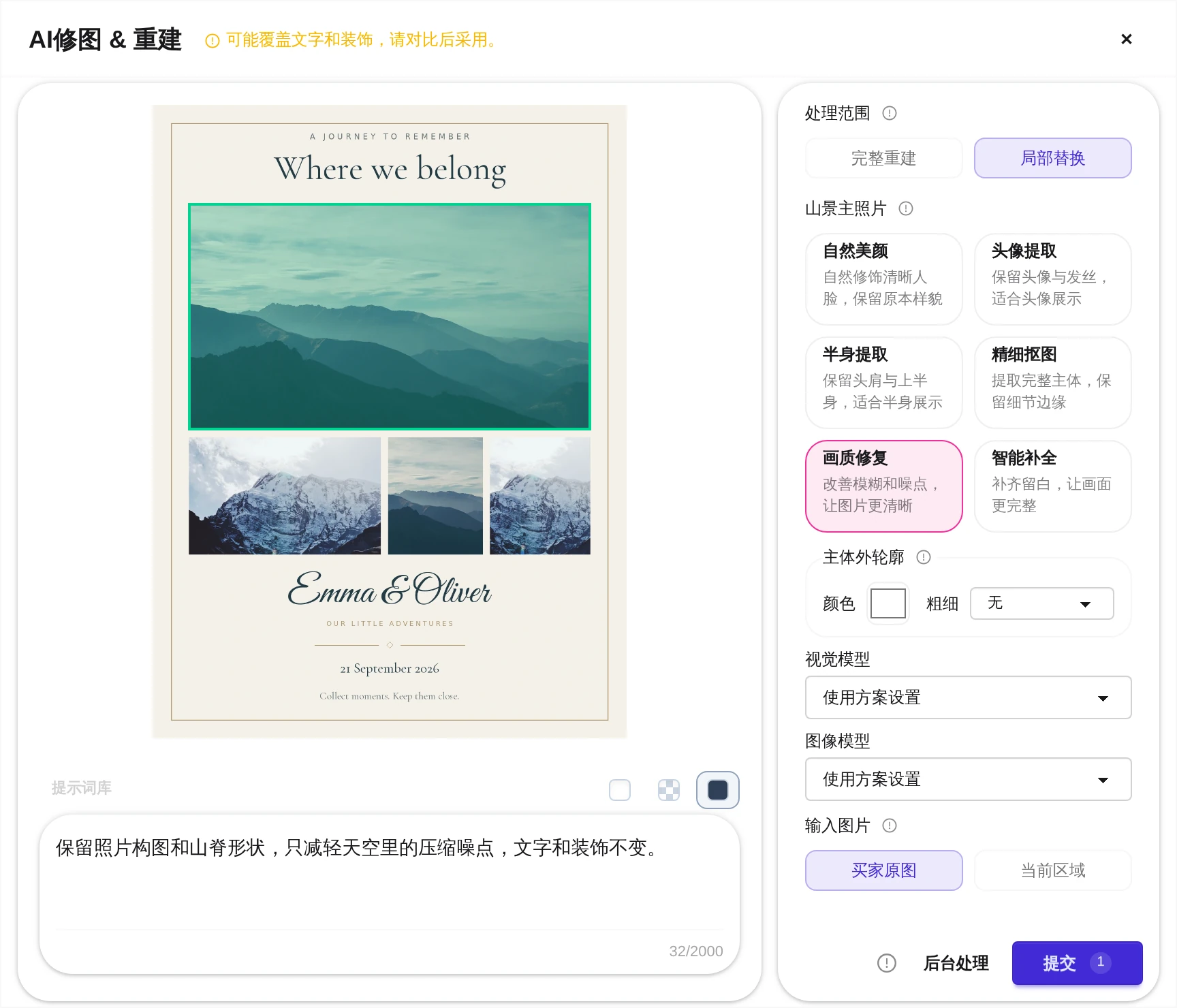The height and width of the screenshot is (1008, 1177).
Task: Open the 粗细 outline thickness dropdown
Action: pyautogui.click(x=1042, y=603)
